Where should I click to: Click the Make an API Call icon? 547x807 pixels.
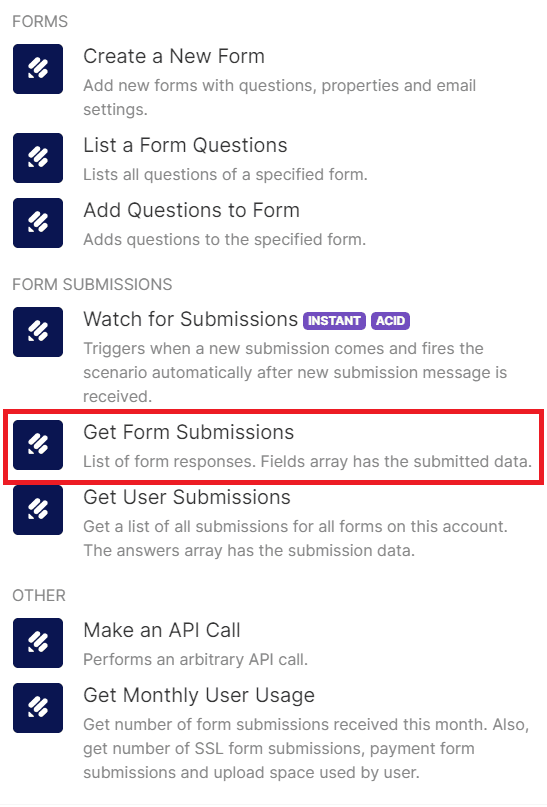[38, 643]
